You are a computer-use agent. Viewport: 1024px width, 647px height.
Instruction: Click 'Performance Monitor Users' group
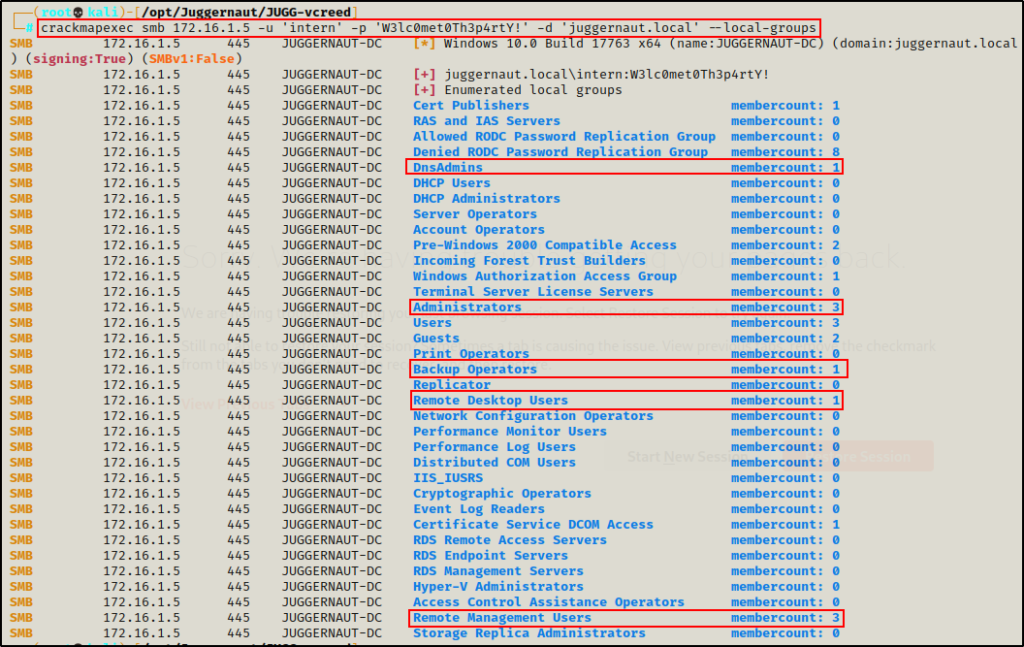509,432
